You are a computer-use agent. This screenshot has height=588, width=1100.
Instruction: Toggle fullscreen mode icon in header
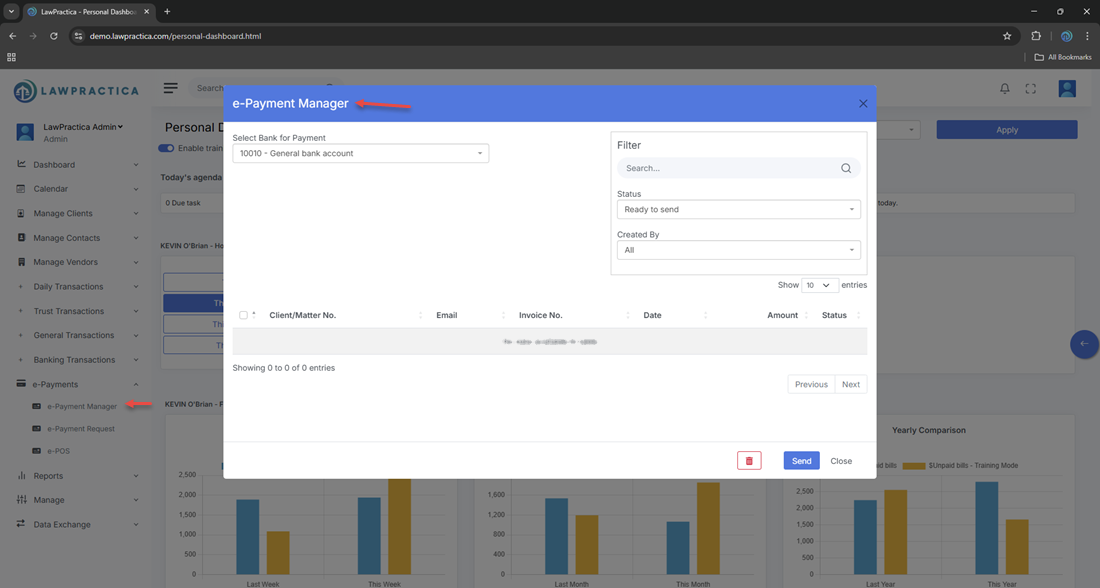pyautogui.click(x=1031, y=89)
